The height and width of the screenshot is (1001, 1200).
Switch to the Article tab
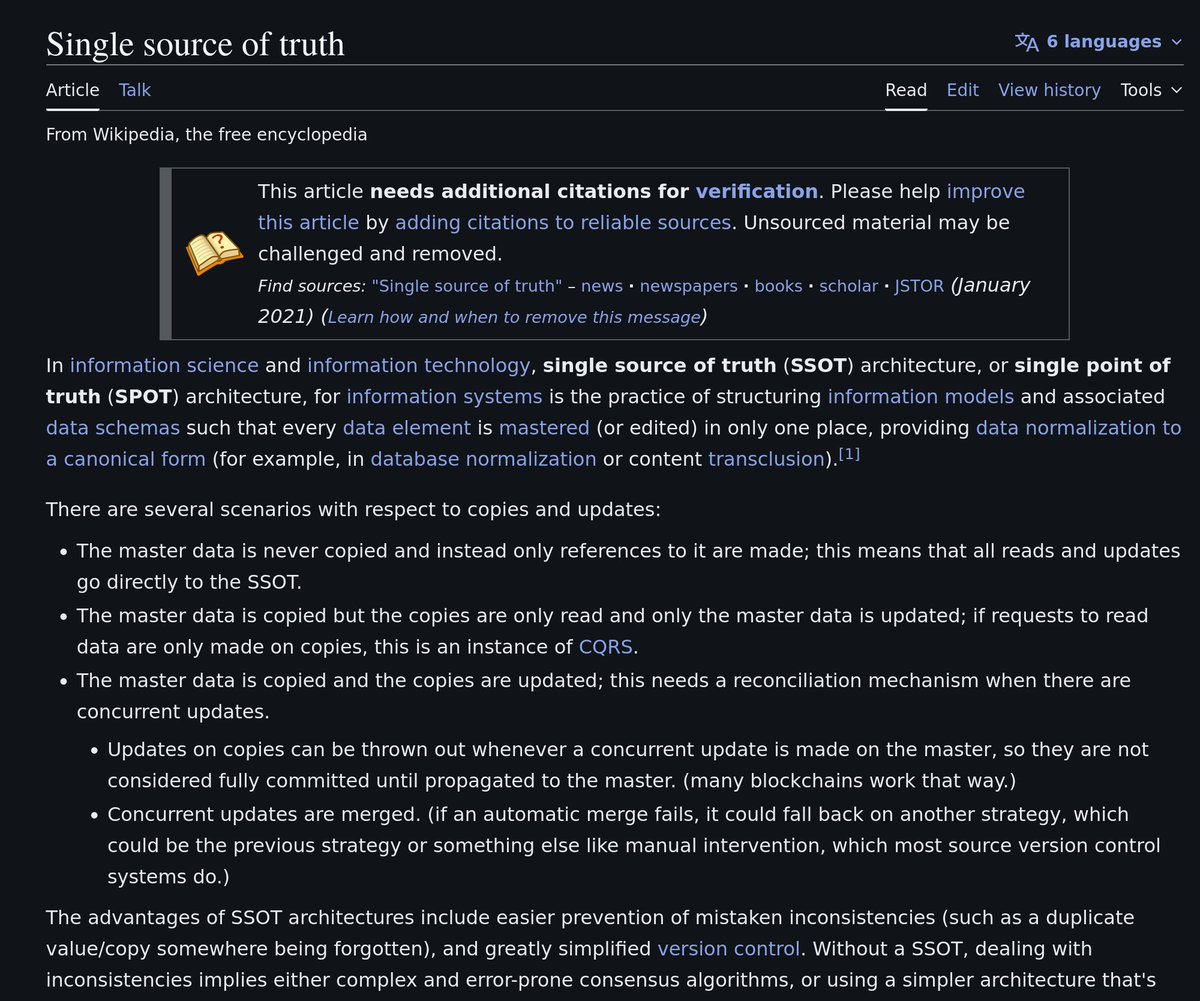point(73,90)
